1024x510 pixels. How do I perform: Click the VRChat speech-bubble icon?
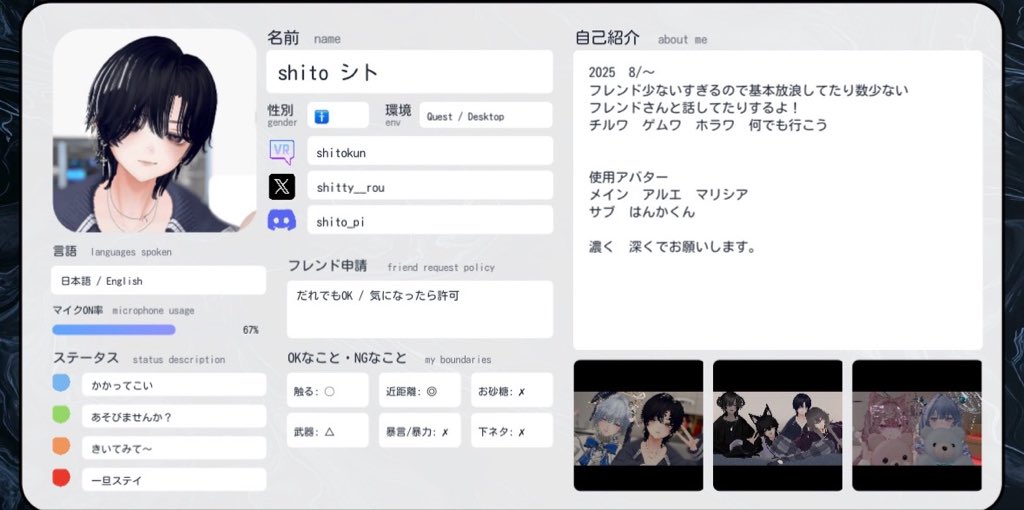282,151
